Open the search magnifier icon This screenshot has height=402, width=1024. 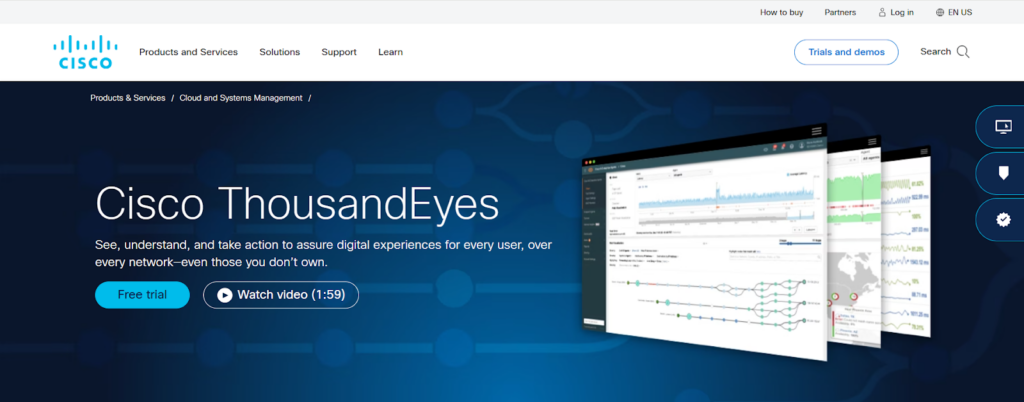point(963,52)
